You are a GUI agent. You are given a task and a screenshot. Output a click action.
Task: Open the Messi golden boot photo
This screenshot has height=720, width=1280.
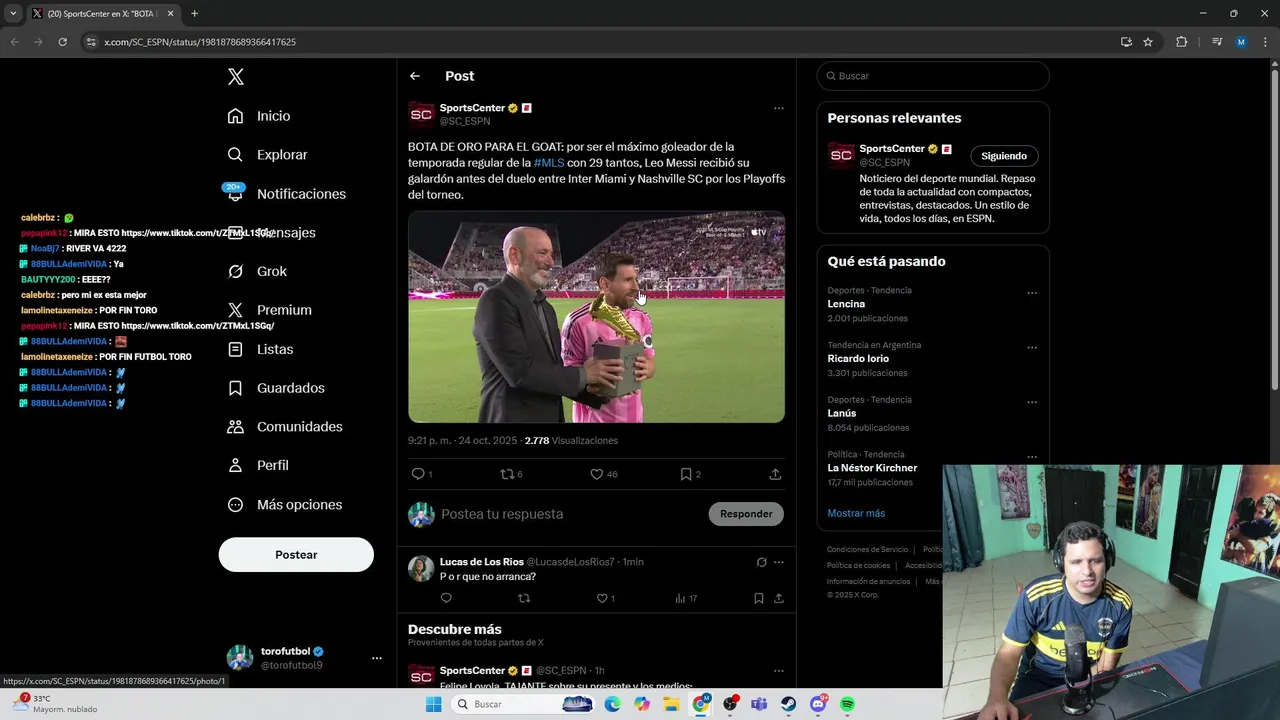596,317
